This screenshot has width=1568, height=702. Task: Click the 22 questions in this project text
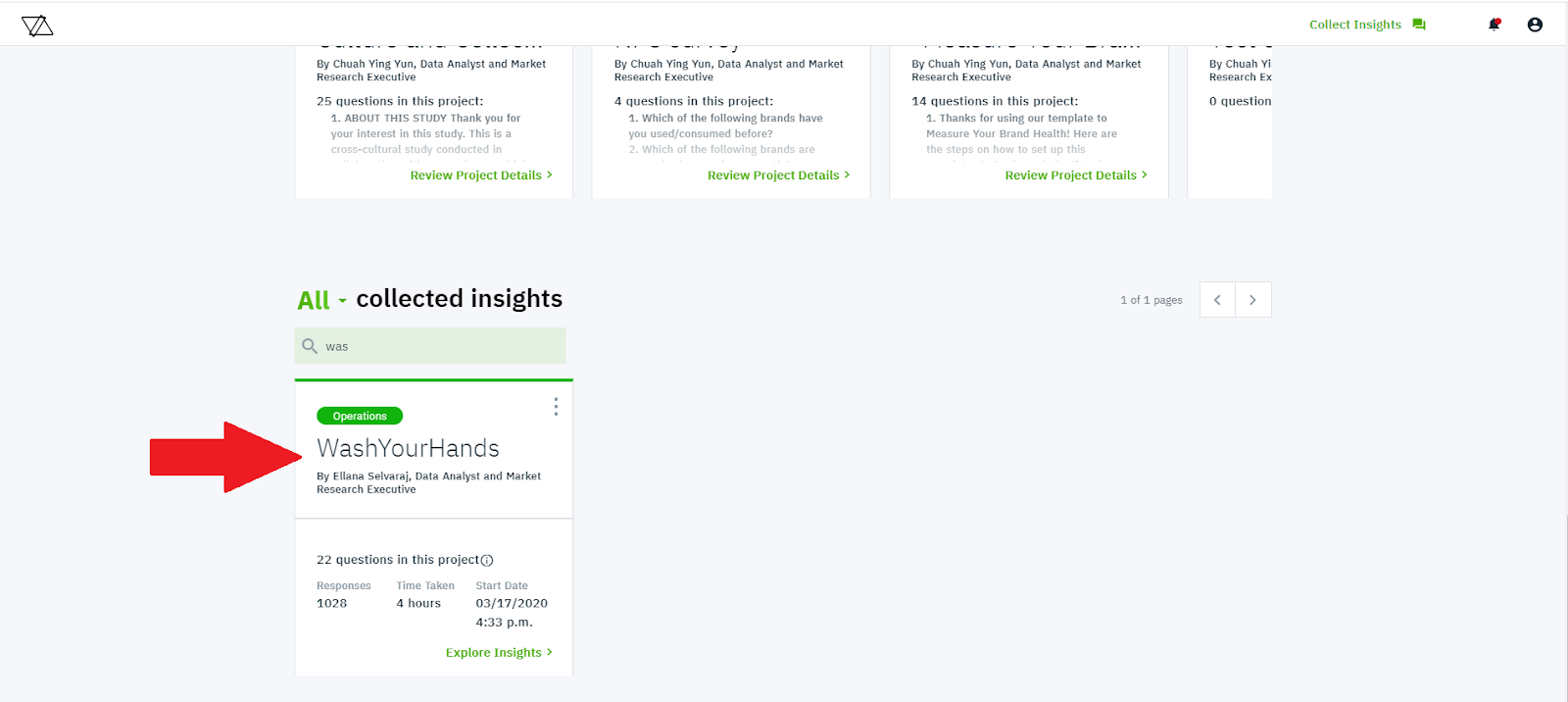pyautogui.click(x=398, y=560)
